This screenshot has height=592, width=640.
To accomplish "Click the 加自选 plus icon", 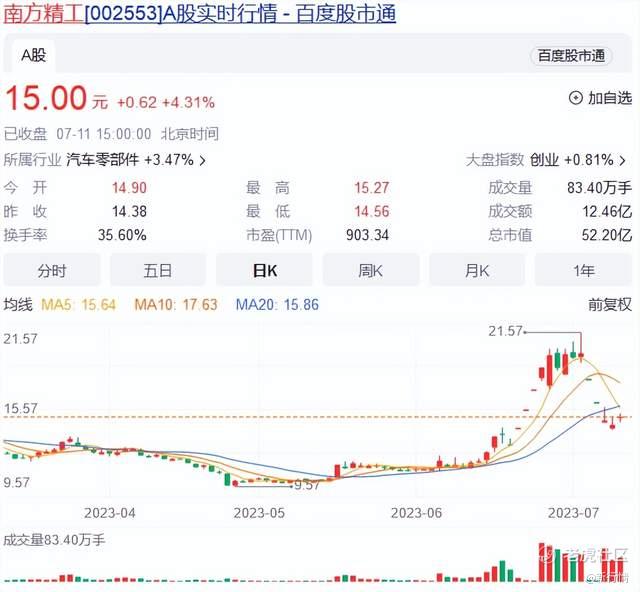I will [x=576, y=98].
